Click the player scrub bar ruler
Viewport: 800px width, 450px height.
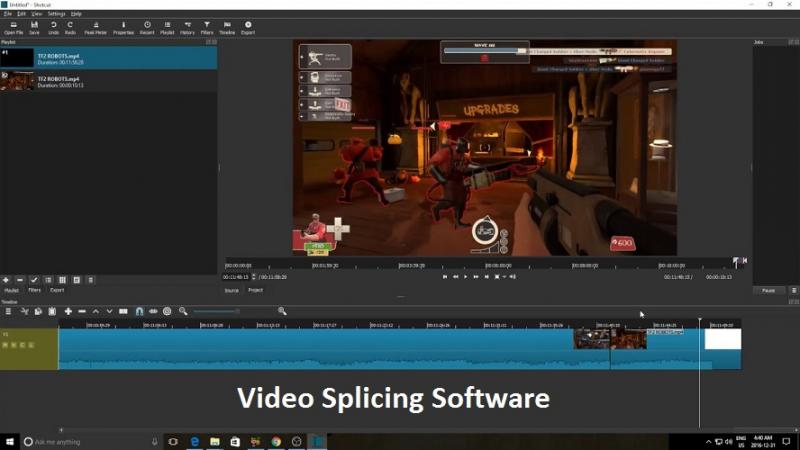pos(484,265)
